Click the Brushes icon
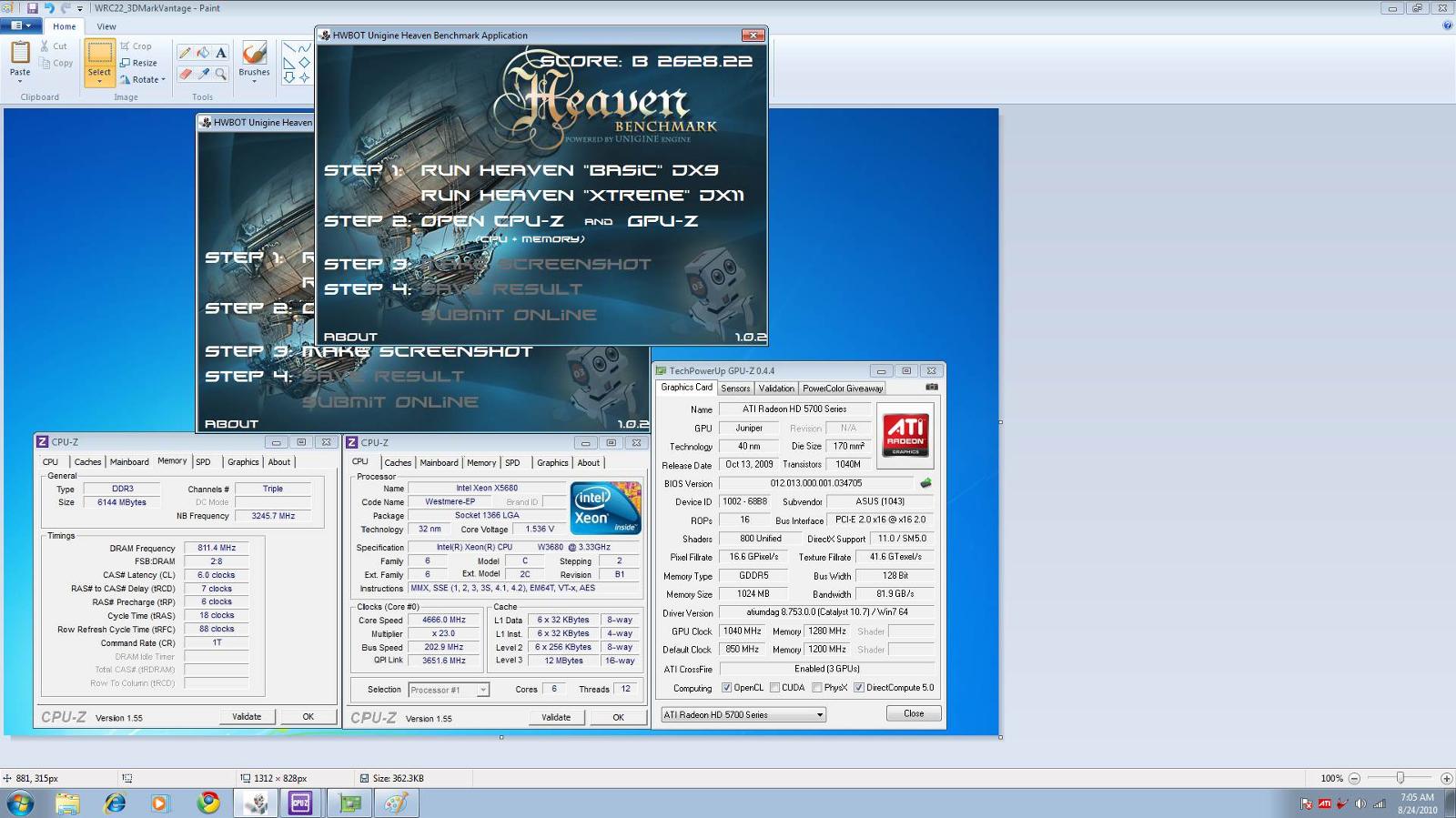This screenshot has width=1456, height=818. pos(254,54)
